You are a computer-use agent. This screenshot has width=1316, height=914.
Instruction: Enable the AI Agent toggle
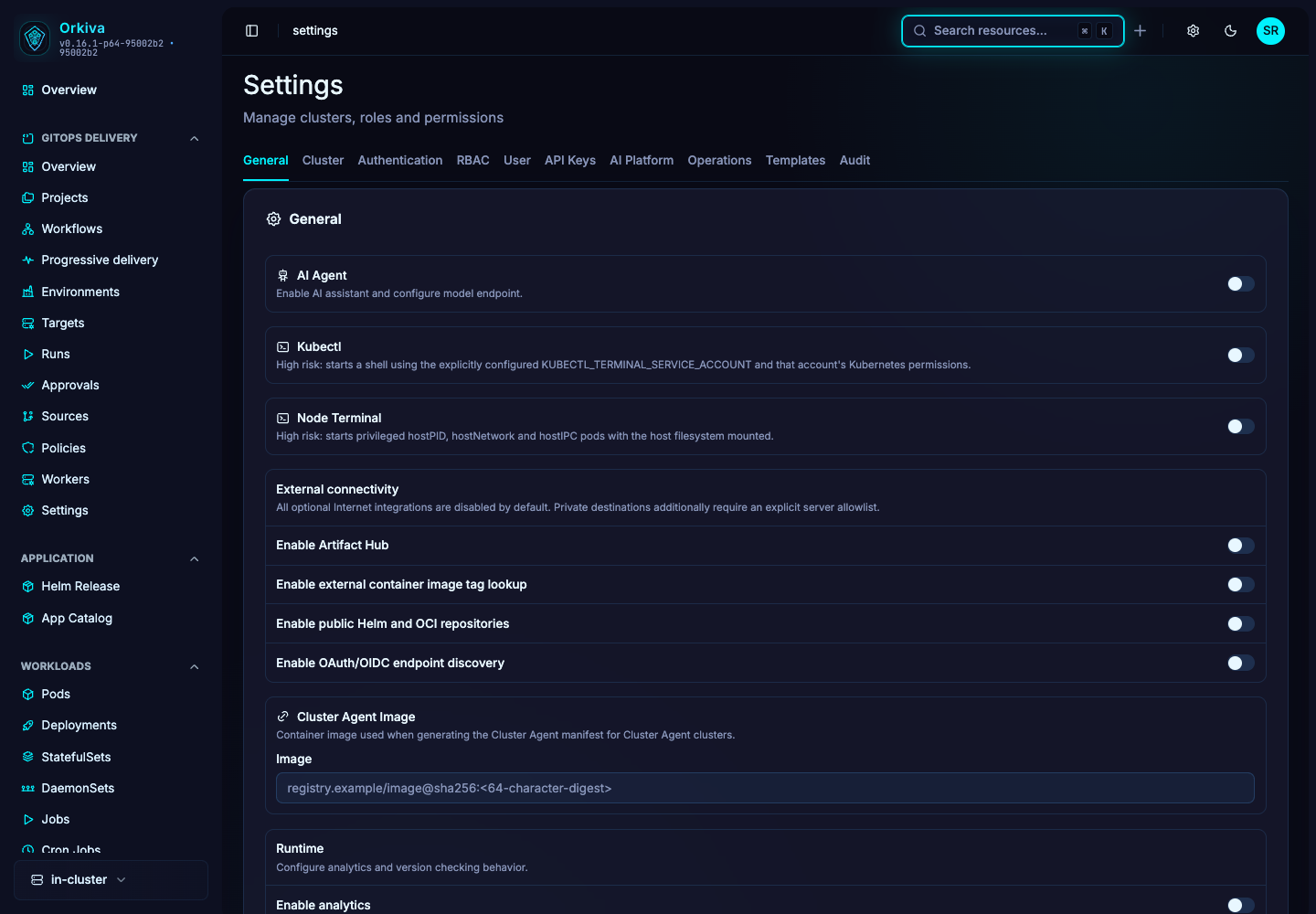[1240, 284]
